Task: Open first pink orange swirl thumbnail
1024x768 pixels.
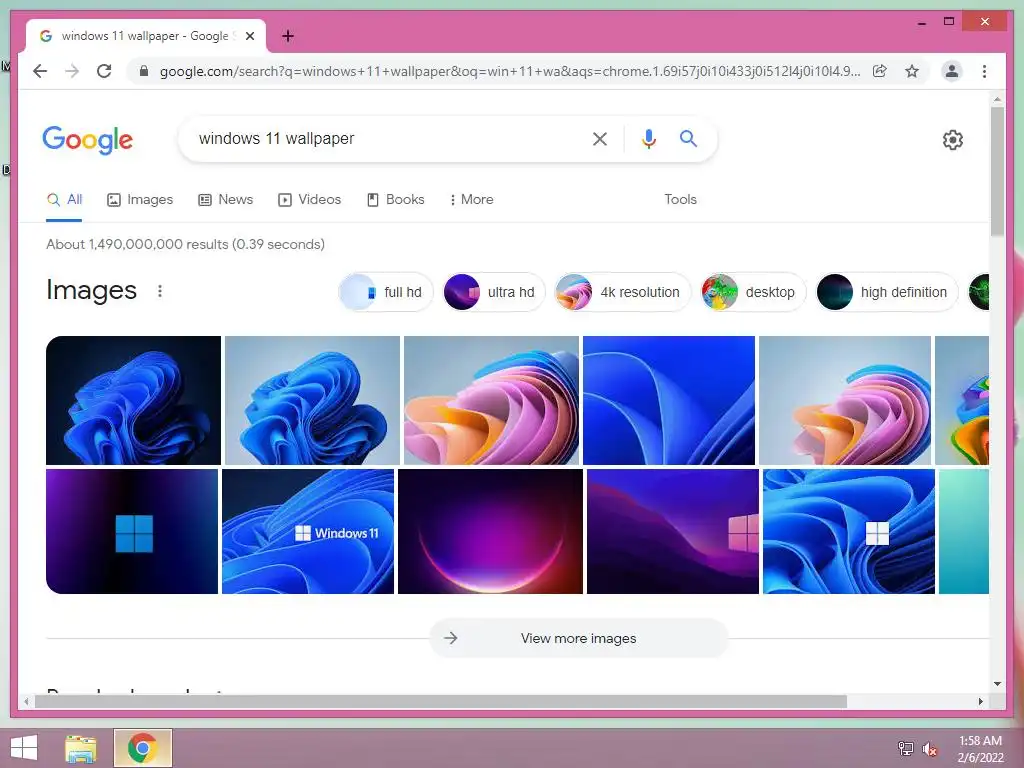Action: [x=491, y=400]
